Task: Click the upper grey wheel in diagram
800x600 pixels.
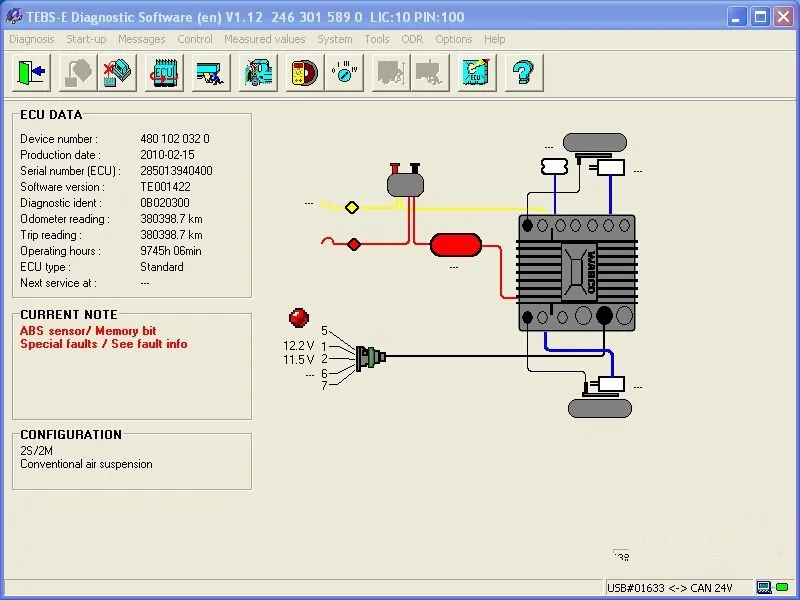Action: [595, 143]
